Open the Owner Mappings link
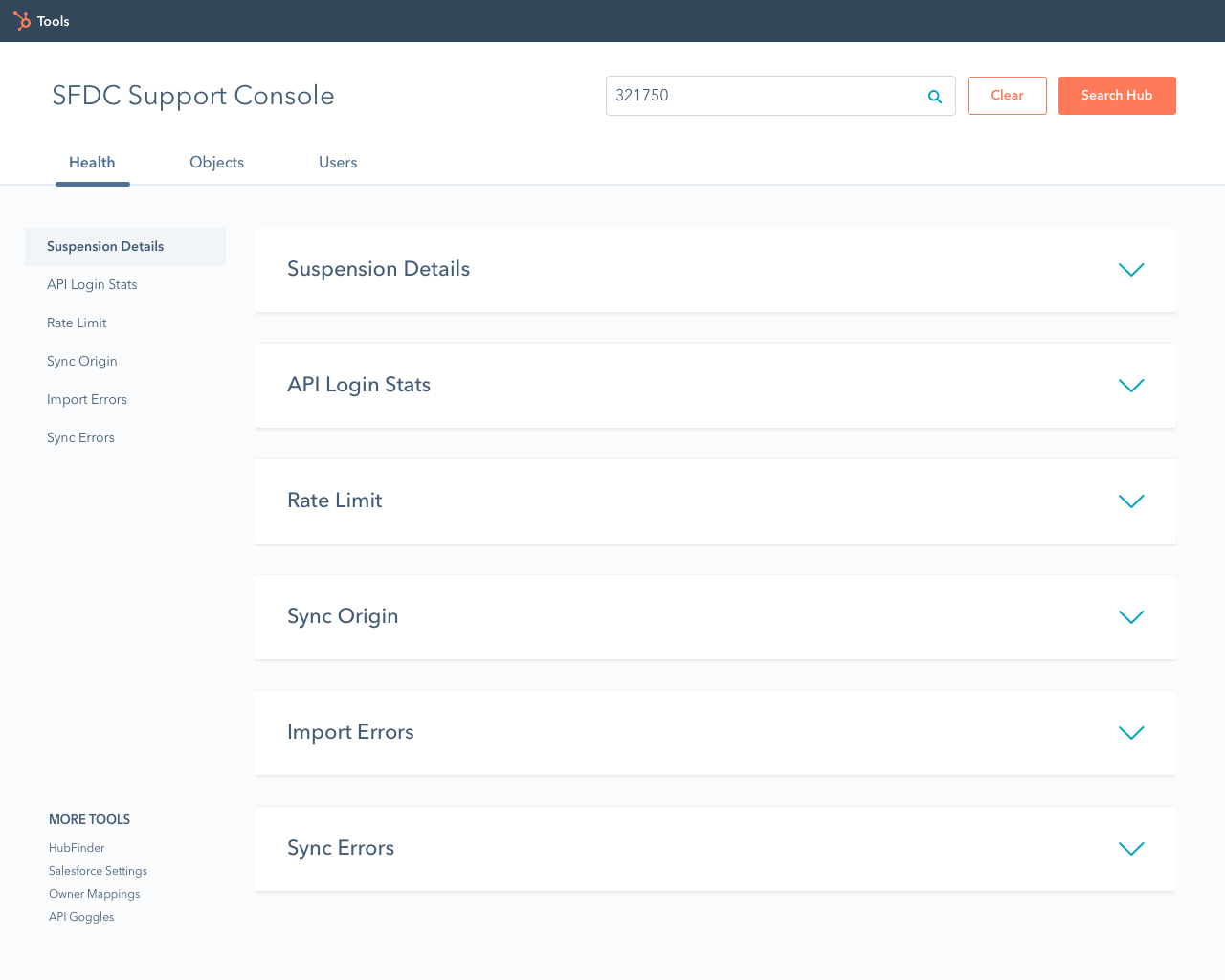The image size is (1225, 980). tap(94, 894)
